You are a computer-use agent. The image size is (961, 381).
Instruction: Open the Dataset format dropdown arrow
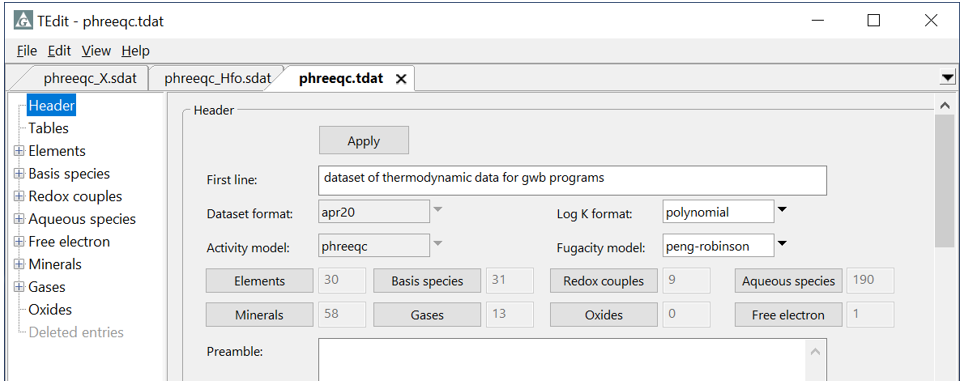[437, 211]
